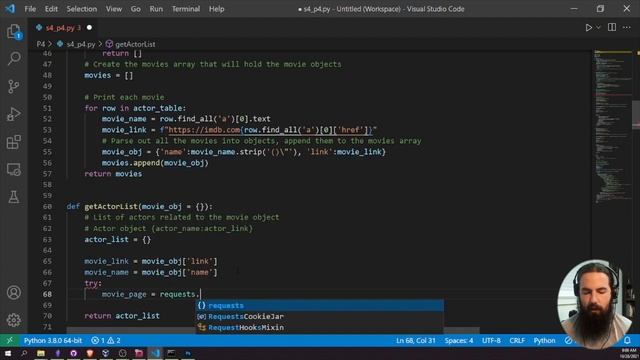
Task: Click the remote window indicator in status bar
Action: 9,340
